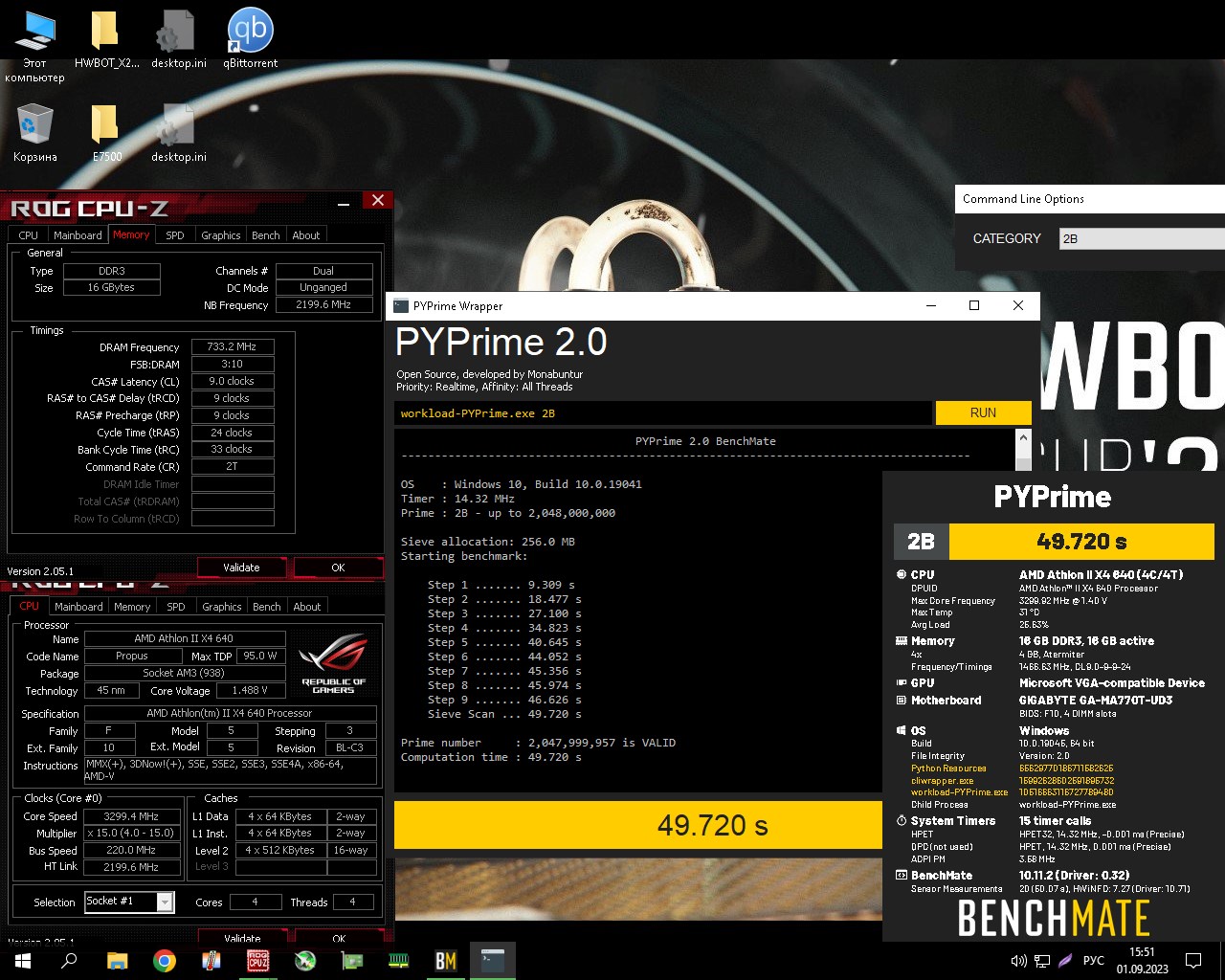
Task: Click Validate beside Version 2.05.1
Action: tap(241, 568)
